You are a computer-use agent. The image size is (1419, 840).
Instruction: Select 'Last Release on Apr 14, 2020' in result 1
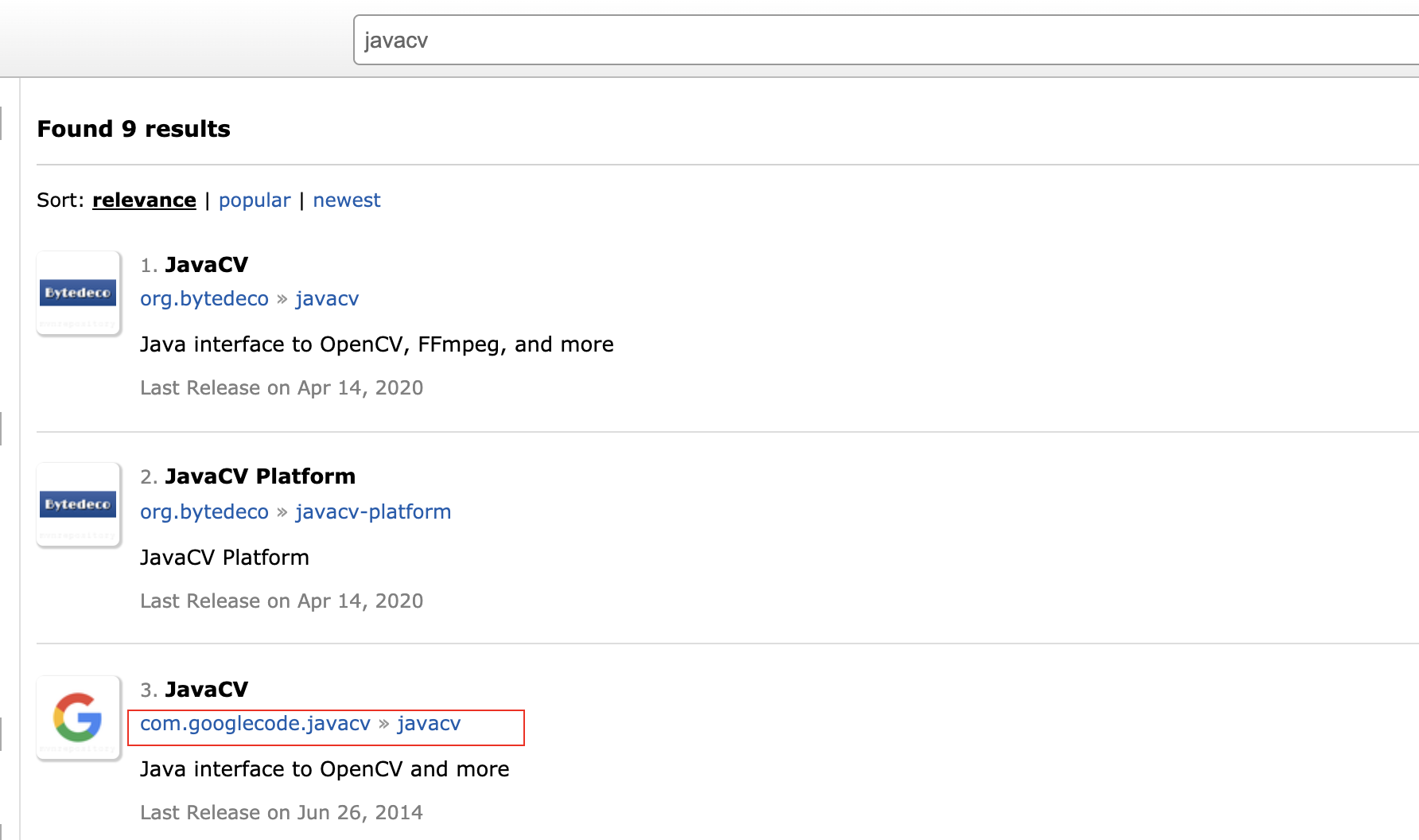click(282, 388)
